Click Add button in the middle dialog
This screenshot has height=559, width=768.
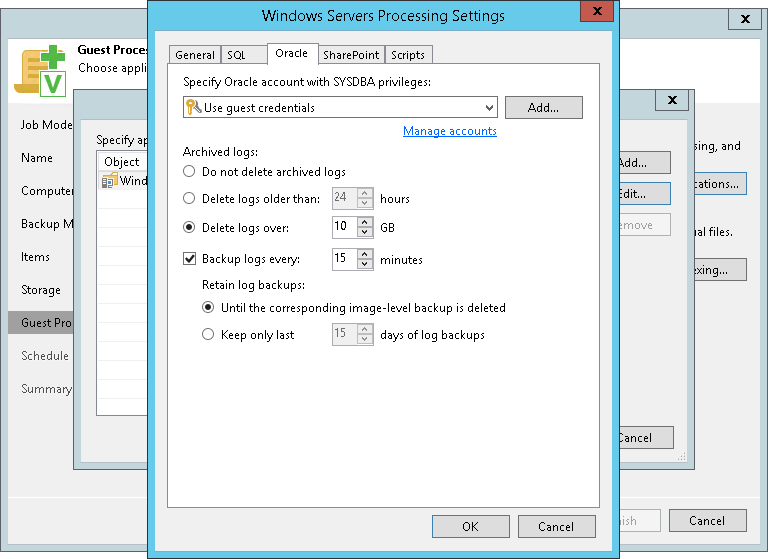pos(645,162)
